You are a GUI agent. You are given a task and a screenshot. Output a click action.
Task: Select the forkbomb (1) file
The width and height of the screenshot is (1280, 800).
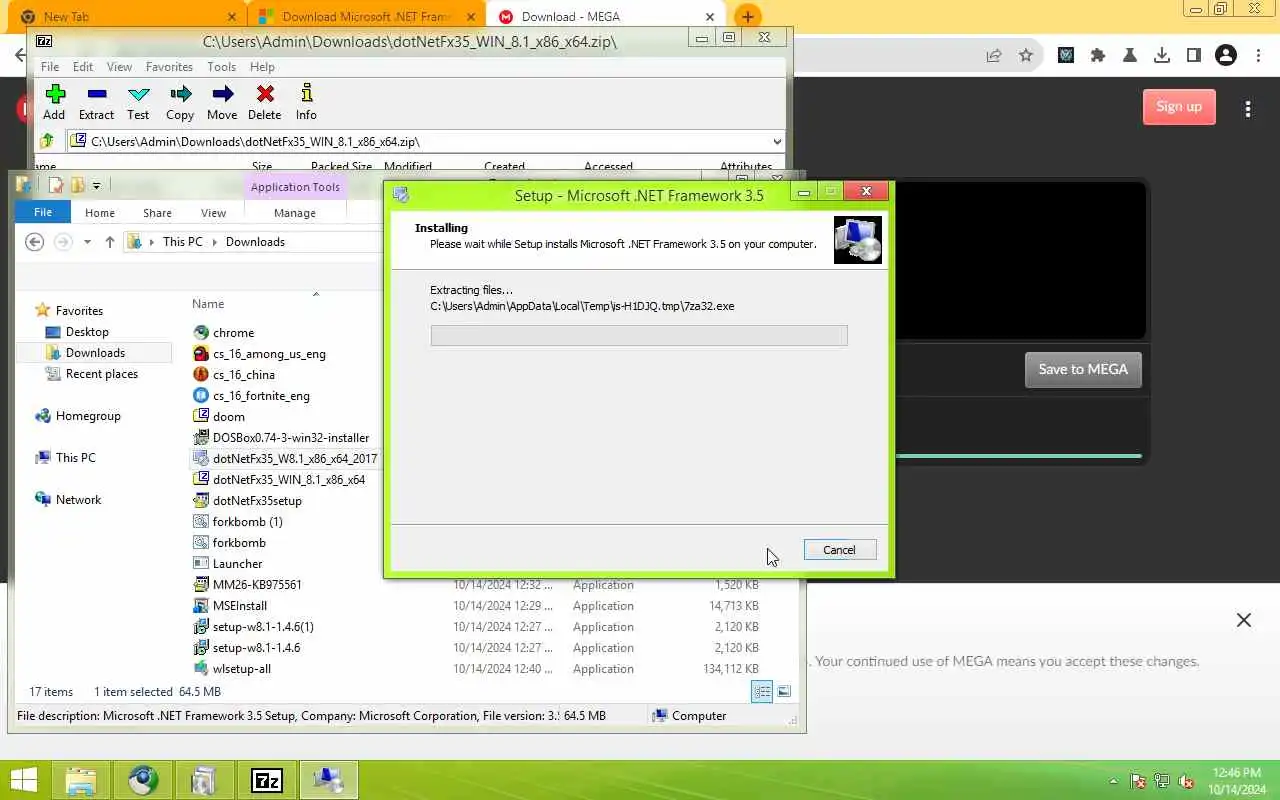(248, 522)
